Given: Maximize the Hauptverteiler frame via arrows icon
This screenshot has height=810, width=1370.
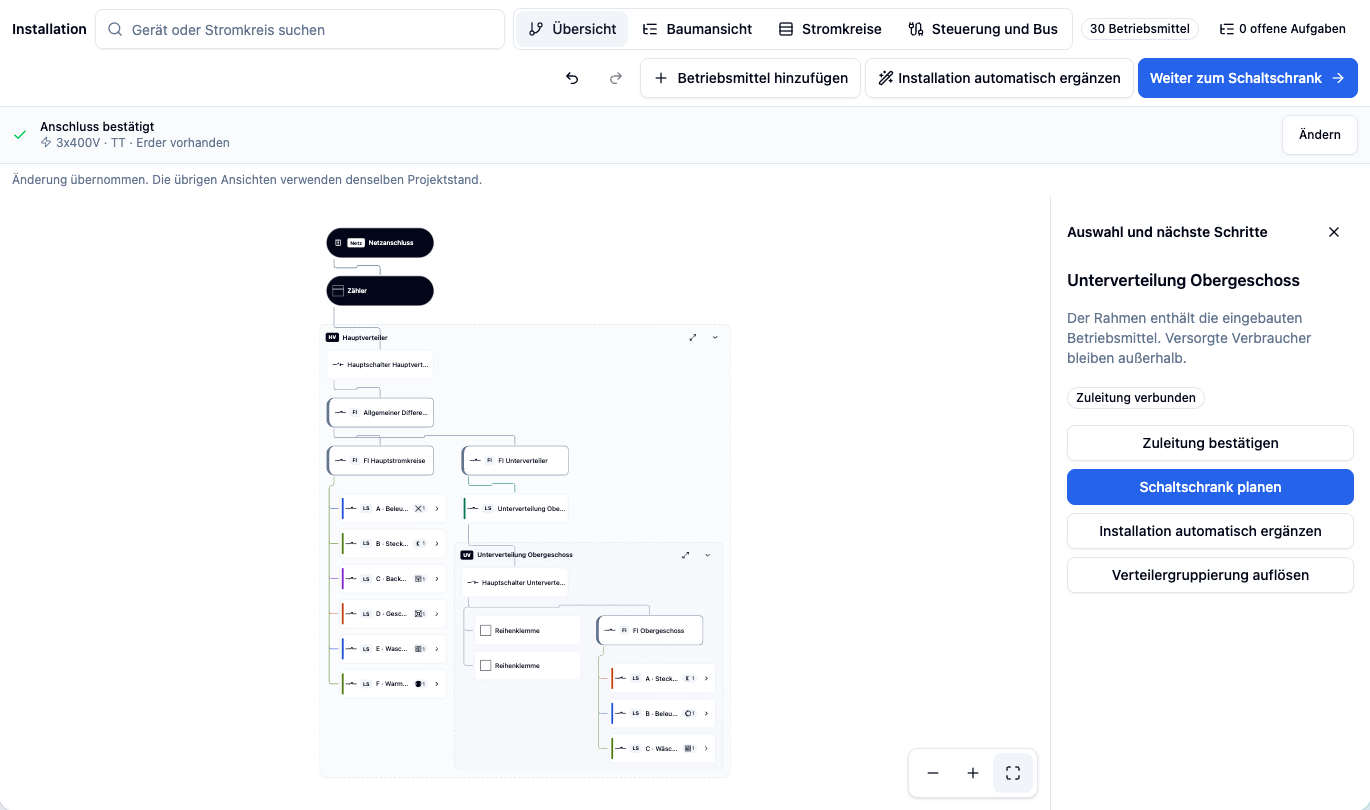Looking at the screenshot, I should click(693, 337).
